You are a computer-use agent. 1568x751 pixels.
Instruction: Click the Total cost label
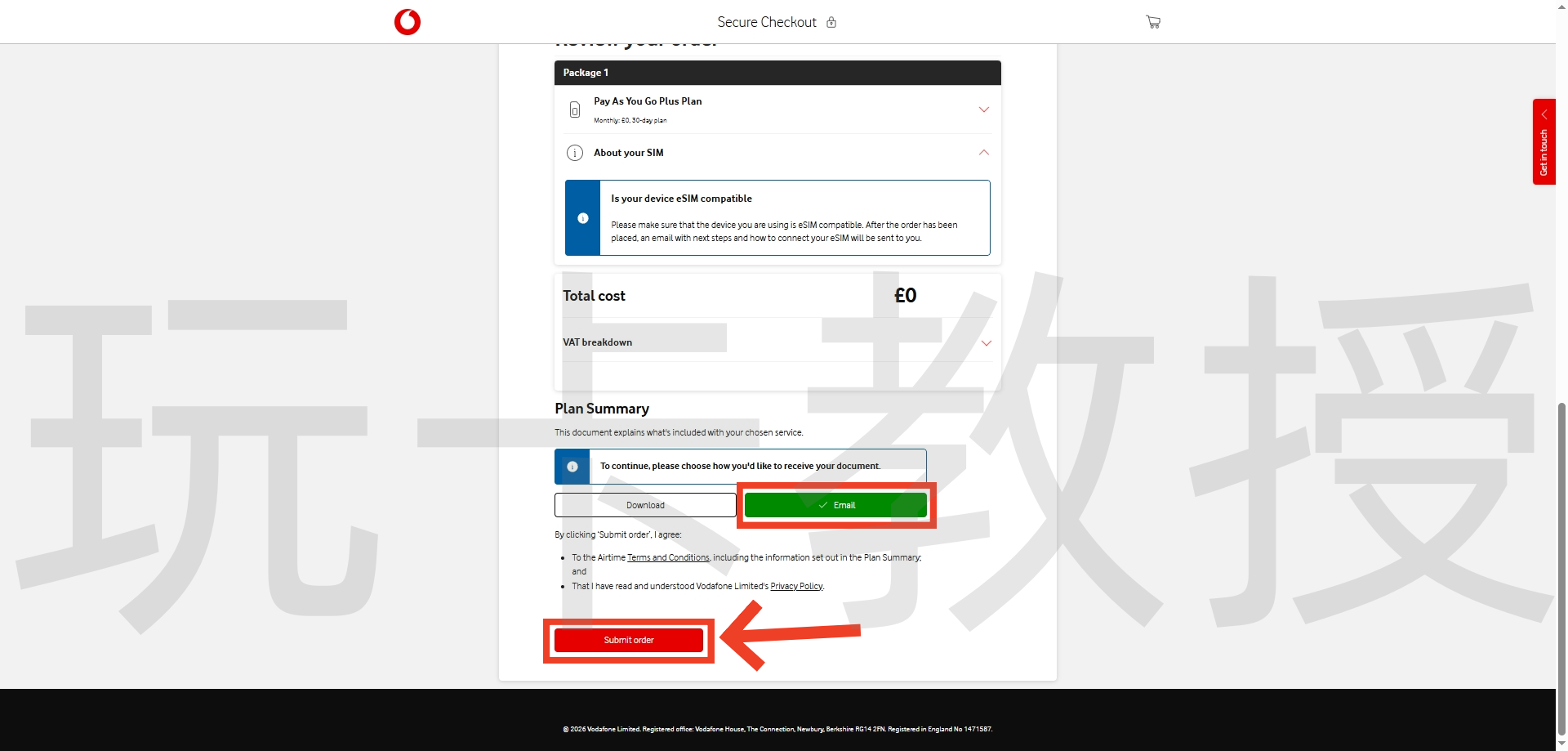[x=594, y=296]
